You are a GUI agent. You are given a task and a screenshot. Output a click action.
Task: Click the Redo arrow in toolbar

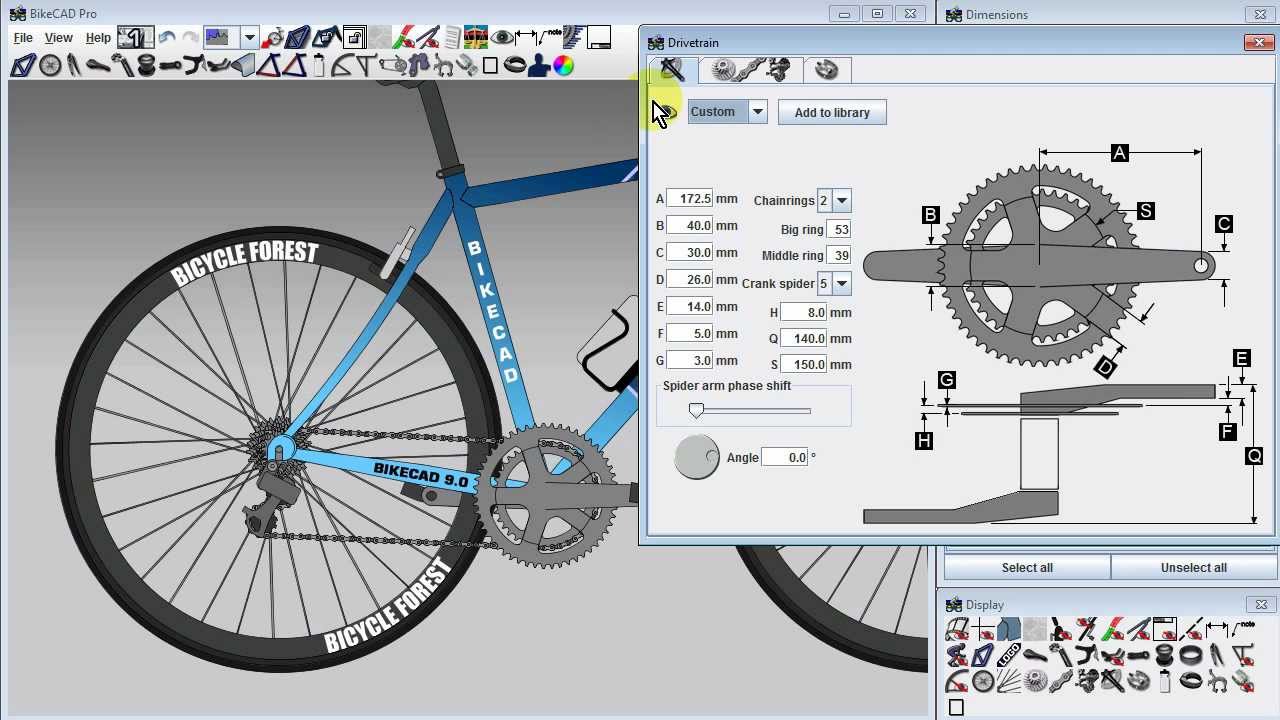pyautogui.click(x=190, y=38)
